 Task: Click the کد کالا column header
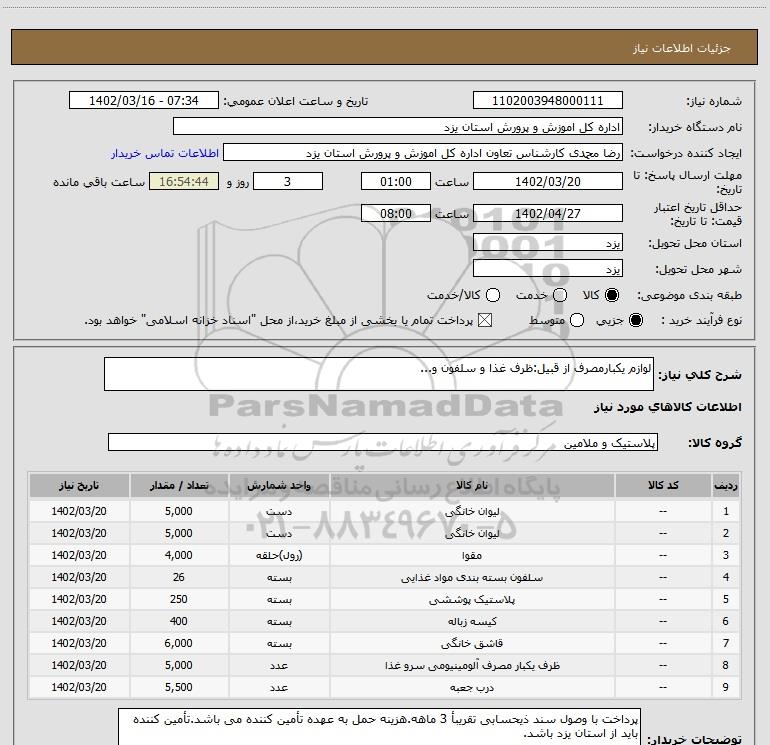[663, 485]
